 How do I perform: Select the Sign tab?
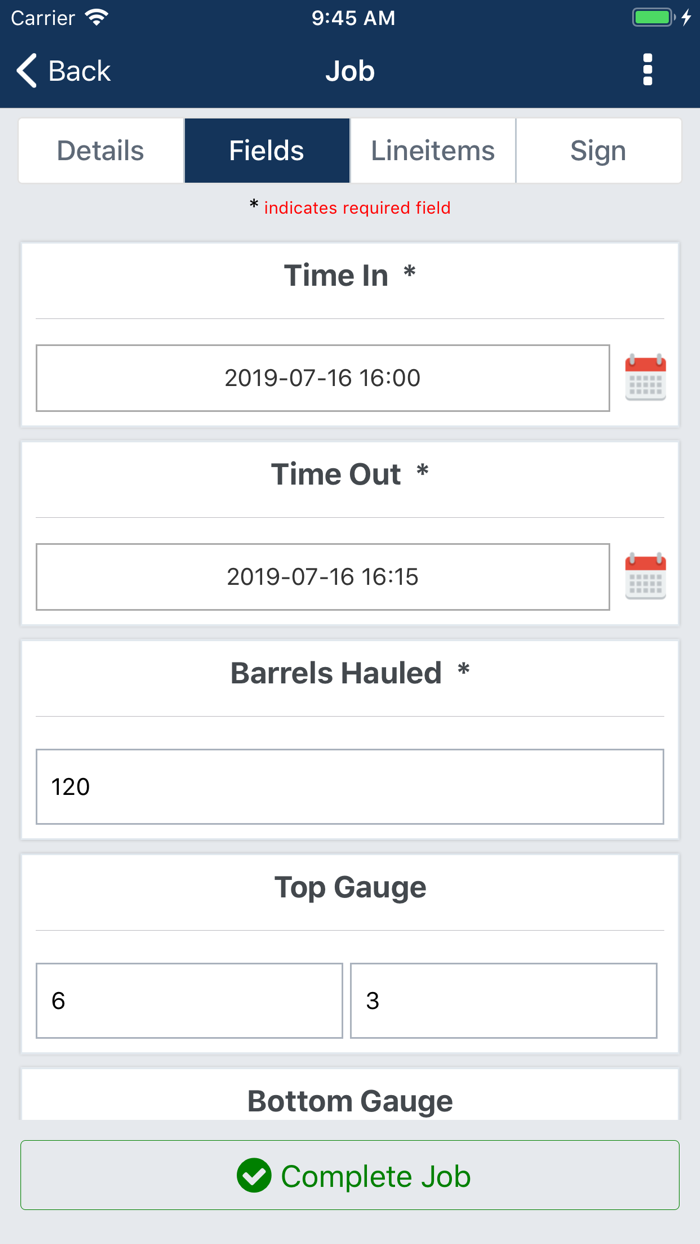tap(598, 150)
